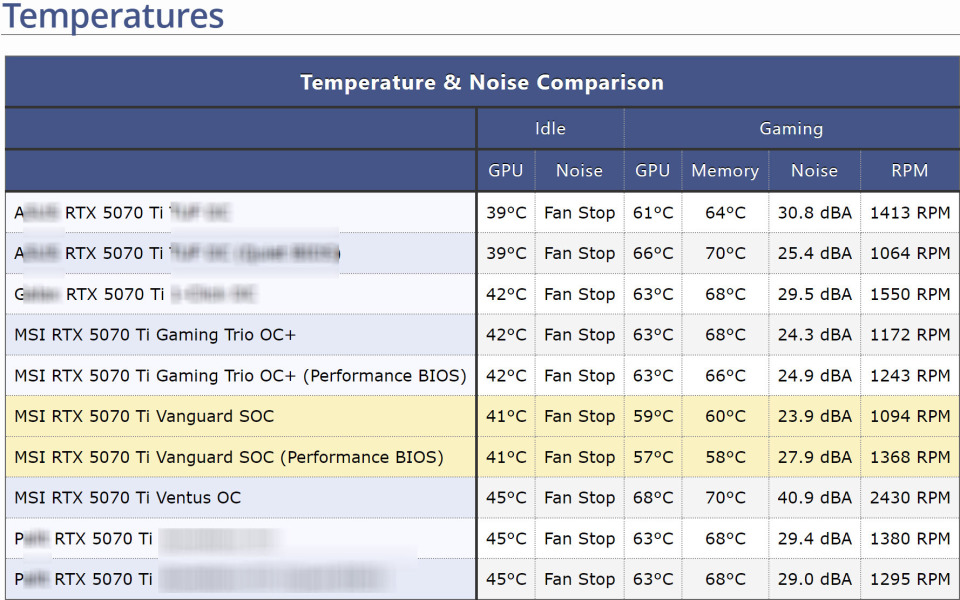Click the Idle column group header
Viewport: 960px width, 600px height.
[550, 128]
